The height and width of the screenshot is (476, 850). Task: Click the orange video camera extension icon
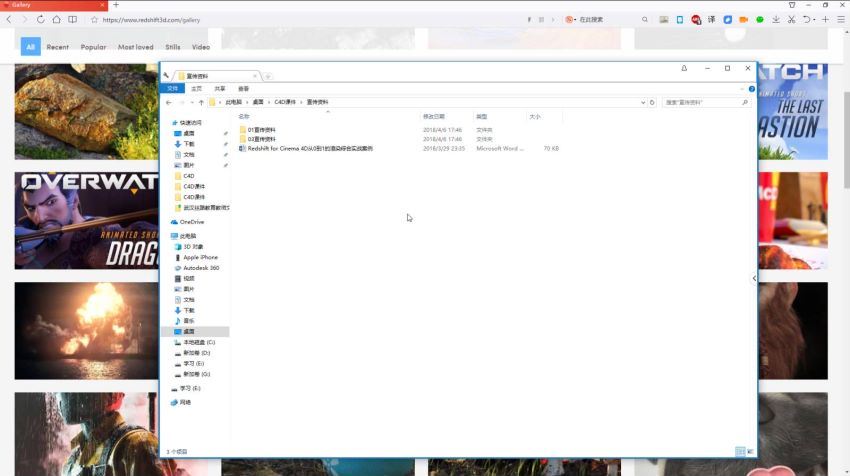744,20
